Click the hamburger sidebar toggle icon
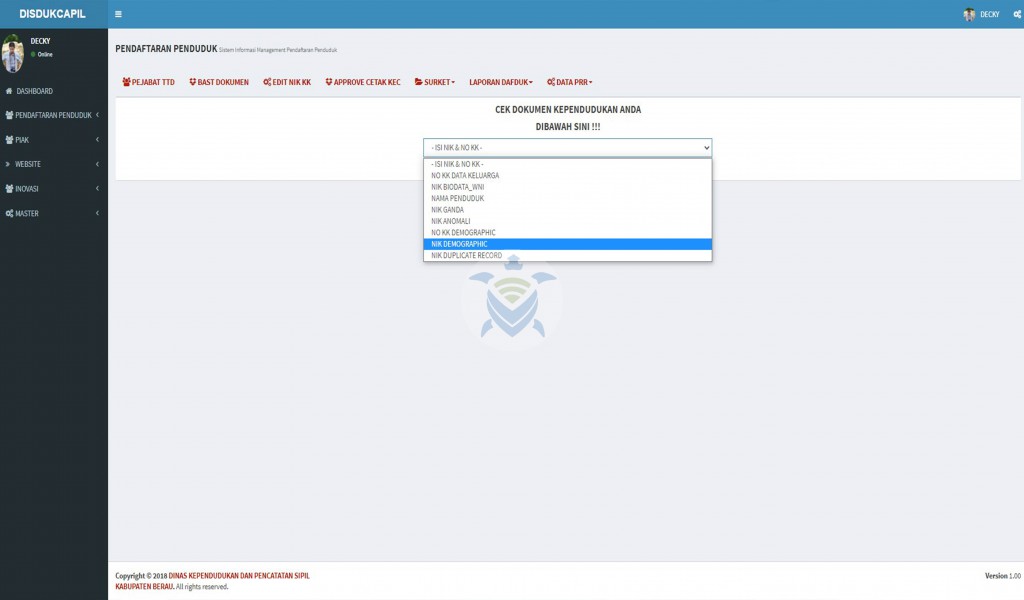 tap(119, 14)
